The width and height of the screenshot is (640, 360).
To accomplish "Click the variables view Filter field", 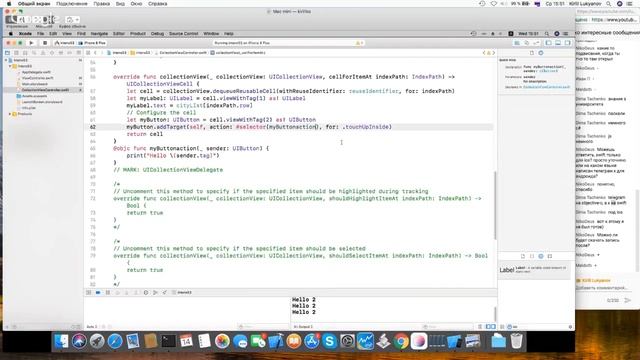I will tap(262, 327).
